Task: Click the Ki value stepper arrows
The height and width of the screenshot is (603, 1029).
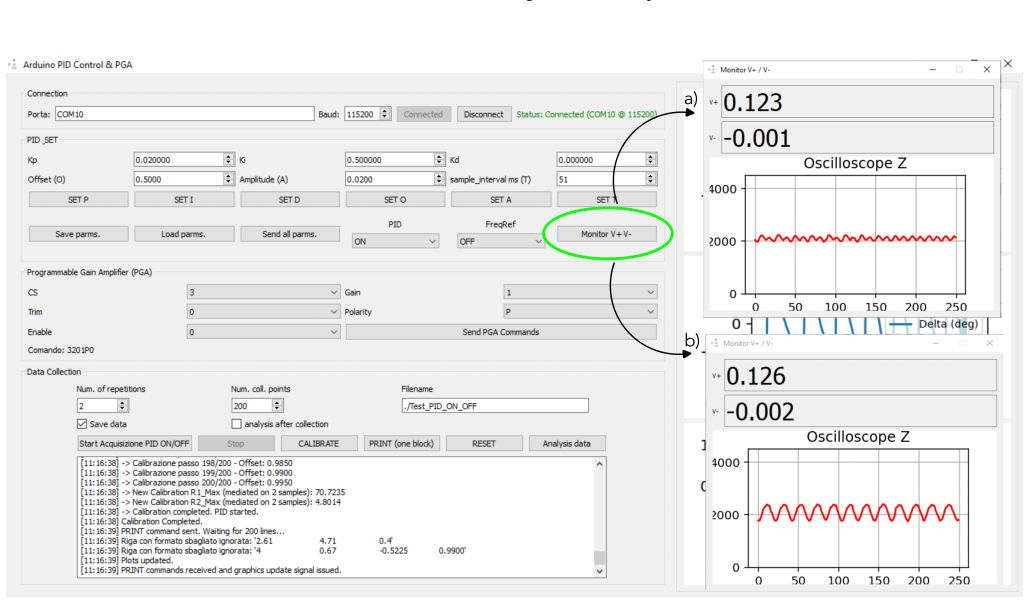Action: click(x=439, y=159)
